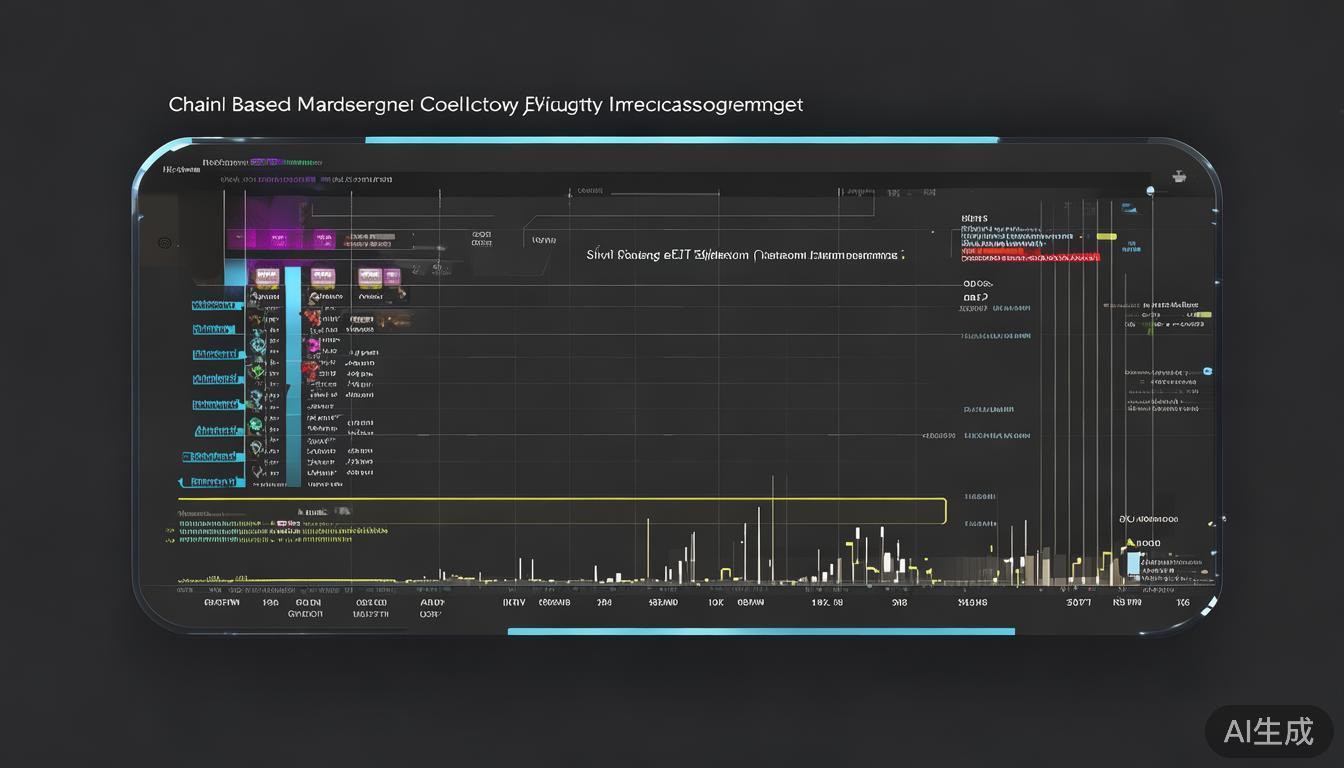Click the bright green icon in the left icon column
The image size is (1344, 768).
coord(257,371)
